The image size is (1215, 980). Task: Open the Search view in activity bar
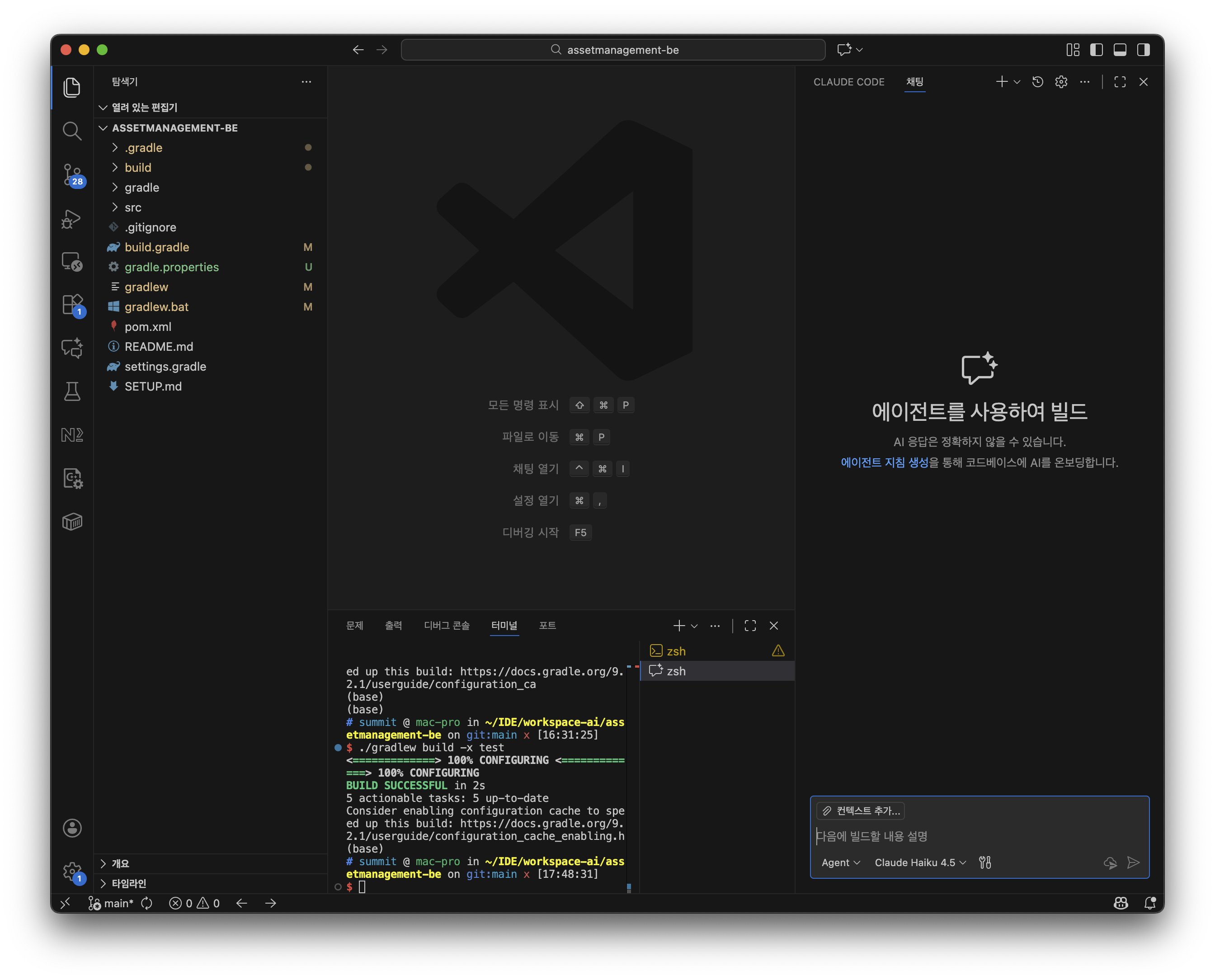tap(72, 131)
